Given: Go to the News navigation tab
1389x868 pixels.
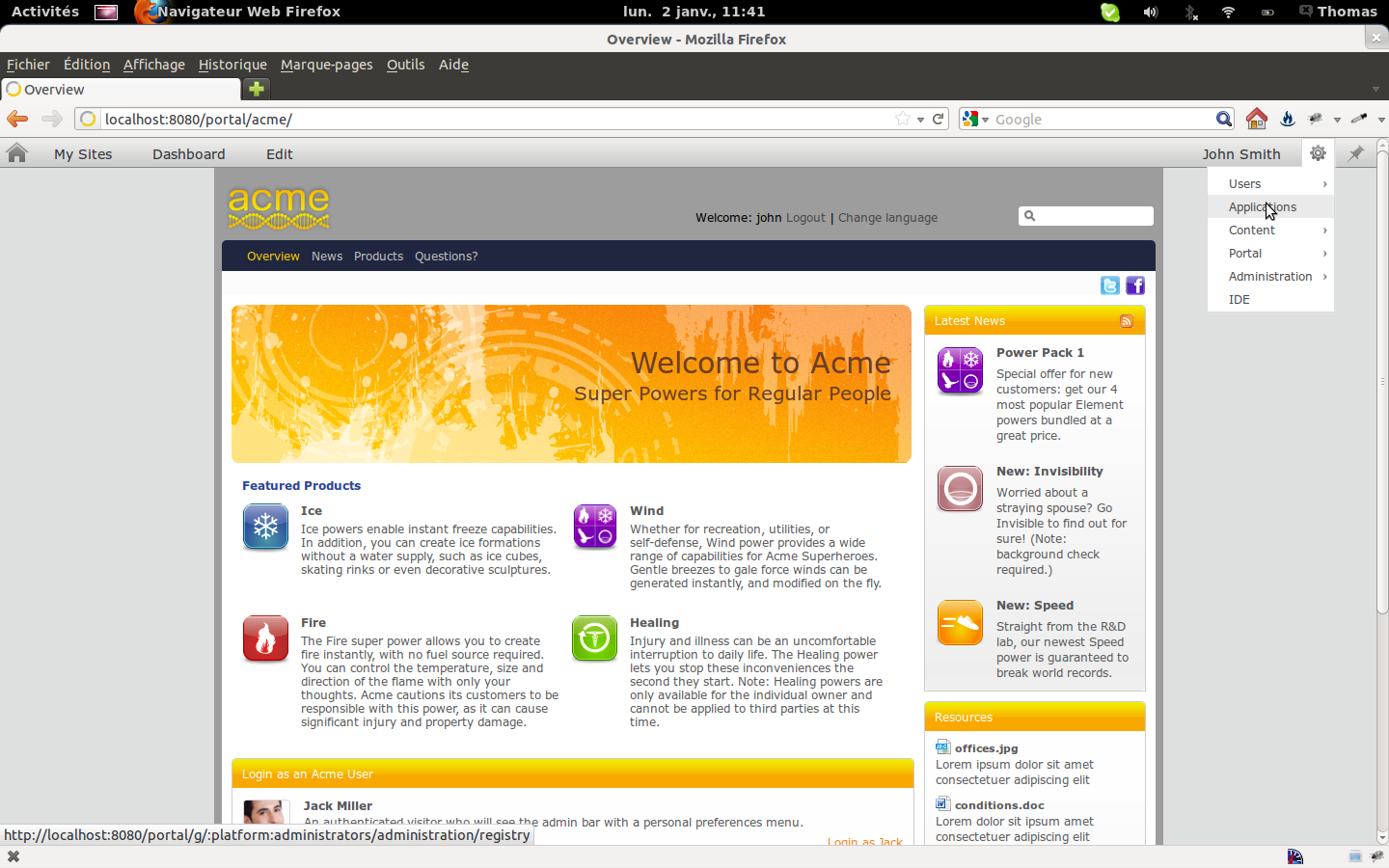Looking at the screenshot, I should click(327, 257).
